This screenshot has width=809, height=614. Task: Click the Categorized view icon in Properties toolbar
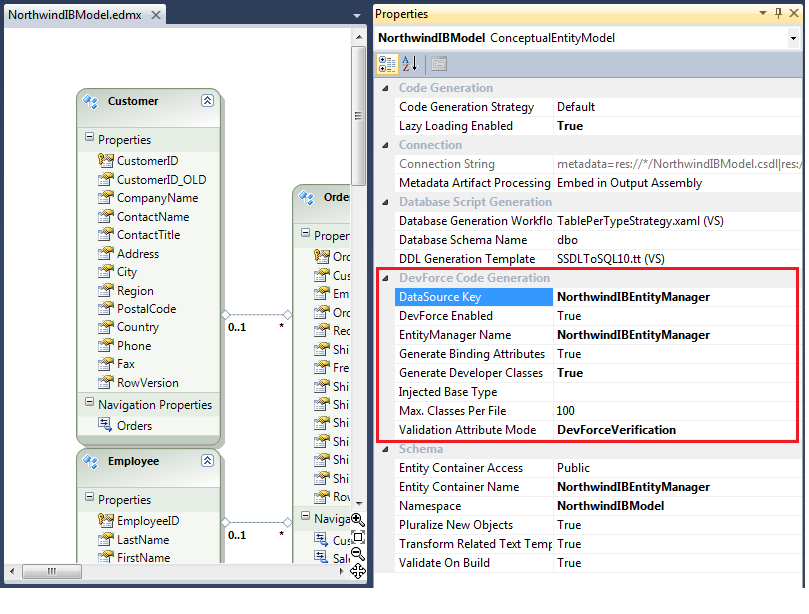(387, 64)
